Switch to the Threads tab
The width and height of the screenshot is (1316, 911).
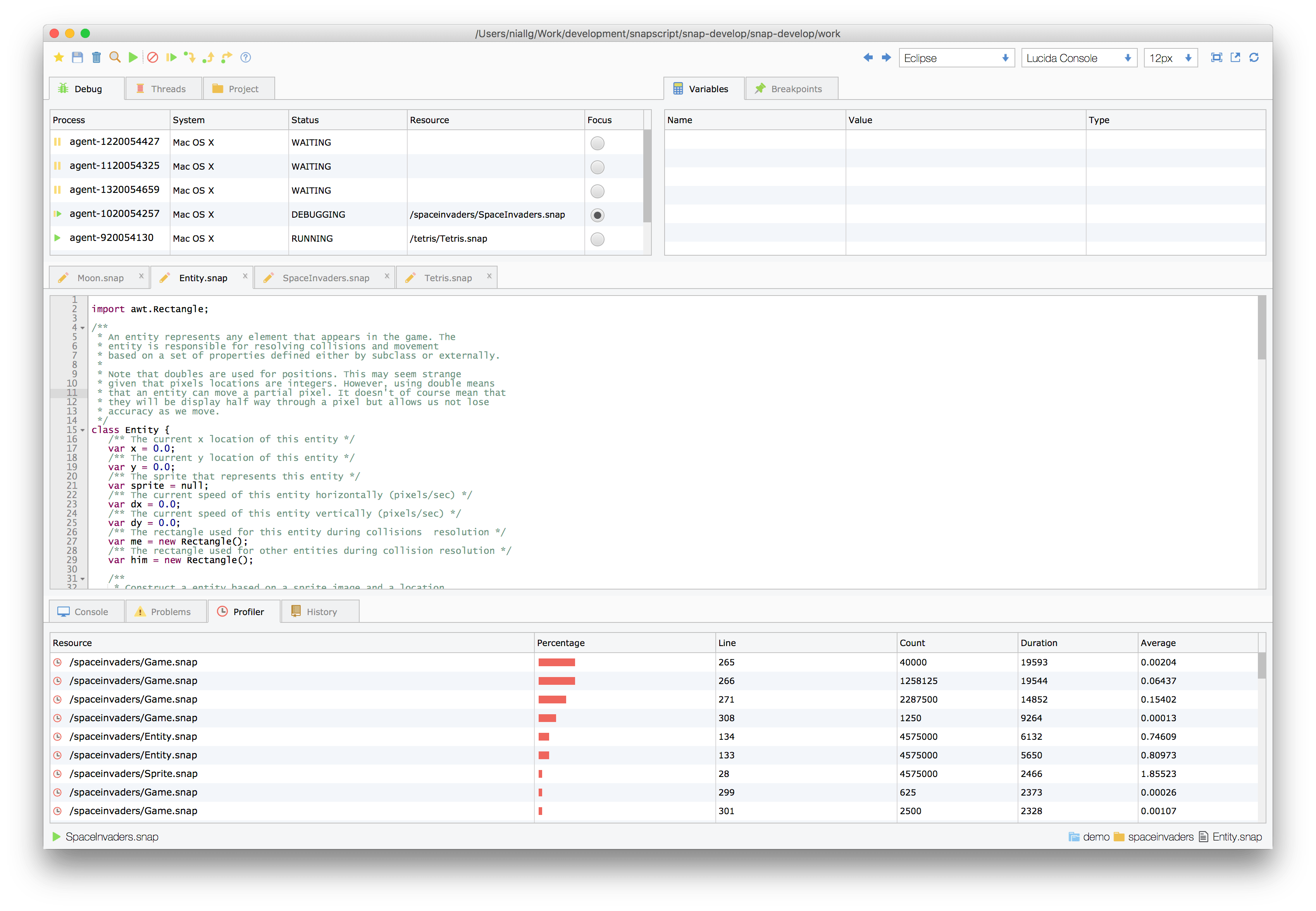(x=163, y=88)
